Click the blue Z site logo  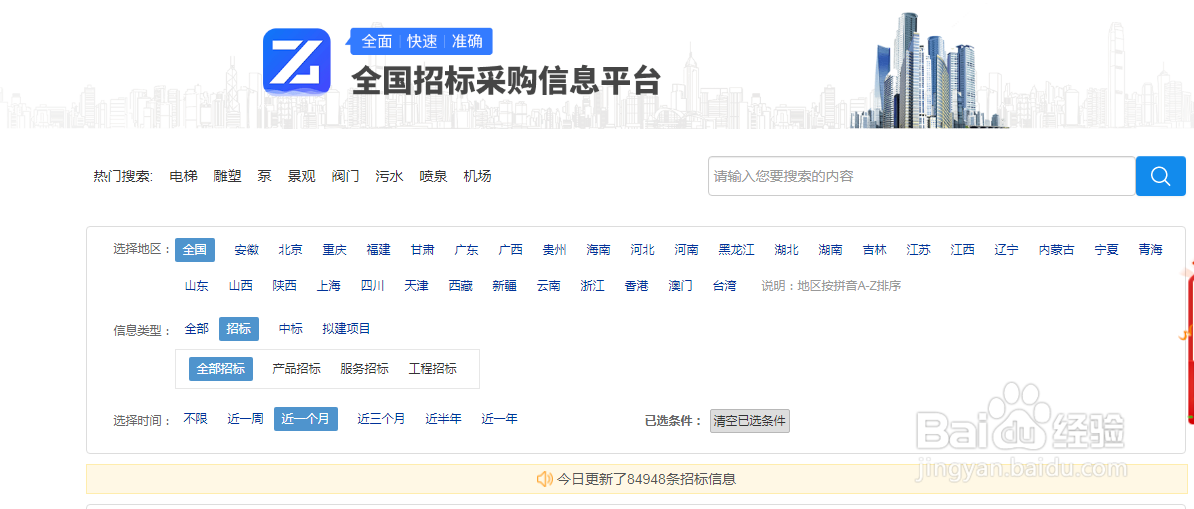tap(297, 61)
